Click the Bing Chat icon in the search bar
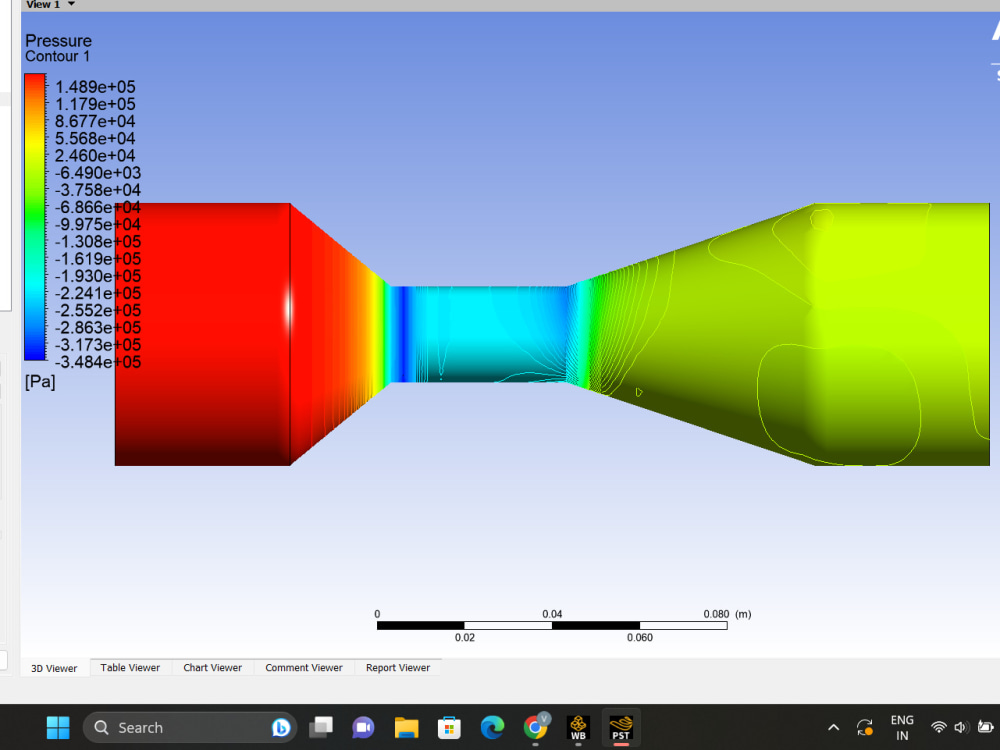 281,727
